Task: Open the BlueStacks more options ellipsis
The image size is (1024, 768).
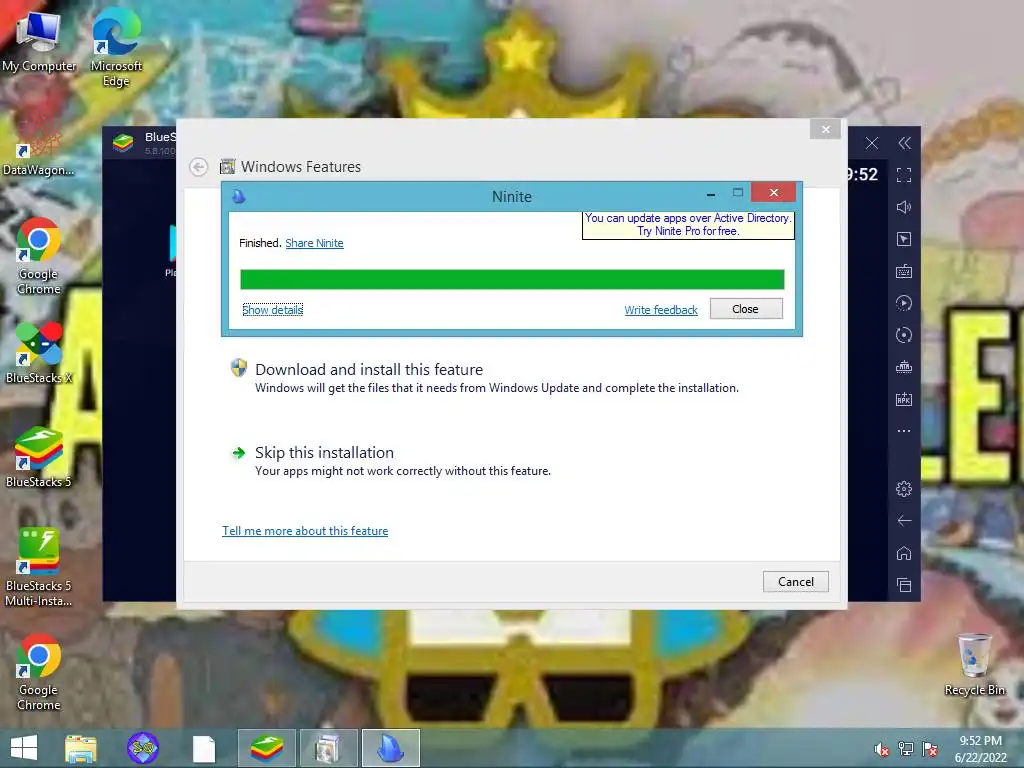Action: click(904, 431)
